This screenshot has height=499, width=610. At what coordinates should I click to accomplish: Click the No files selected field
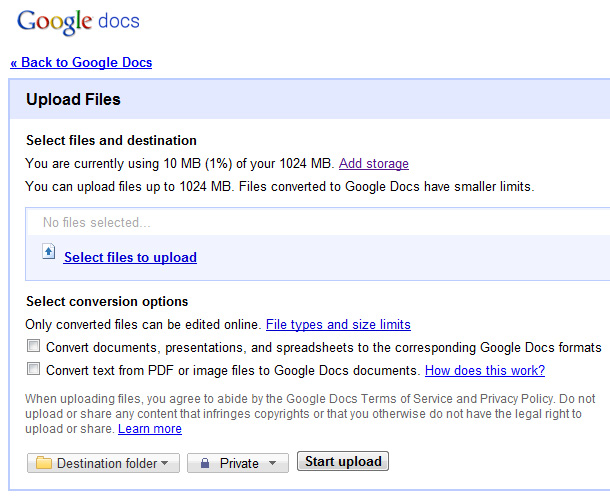(x=319, y=222)
